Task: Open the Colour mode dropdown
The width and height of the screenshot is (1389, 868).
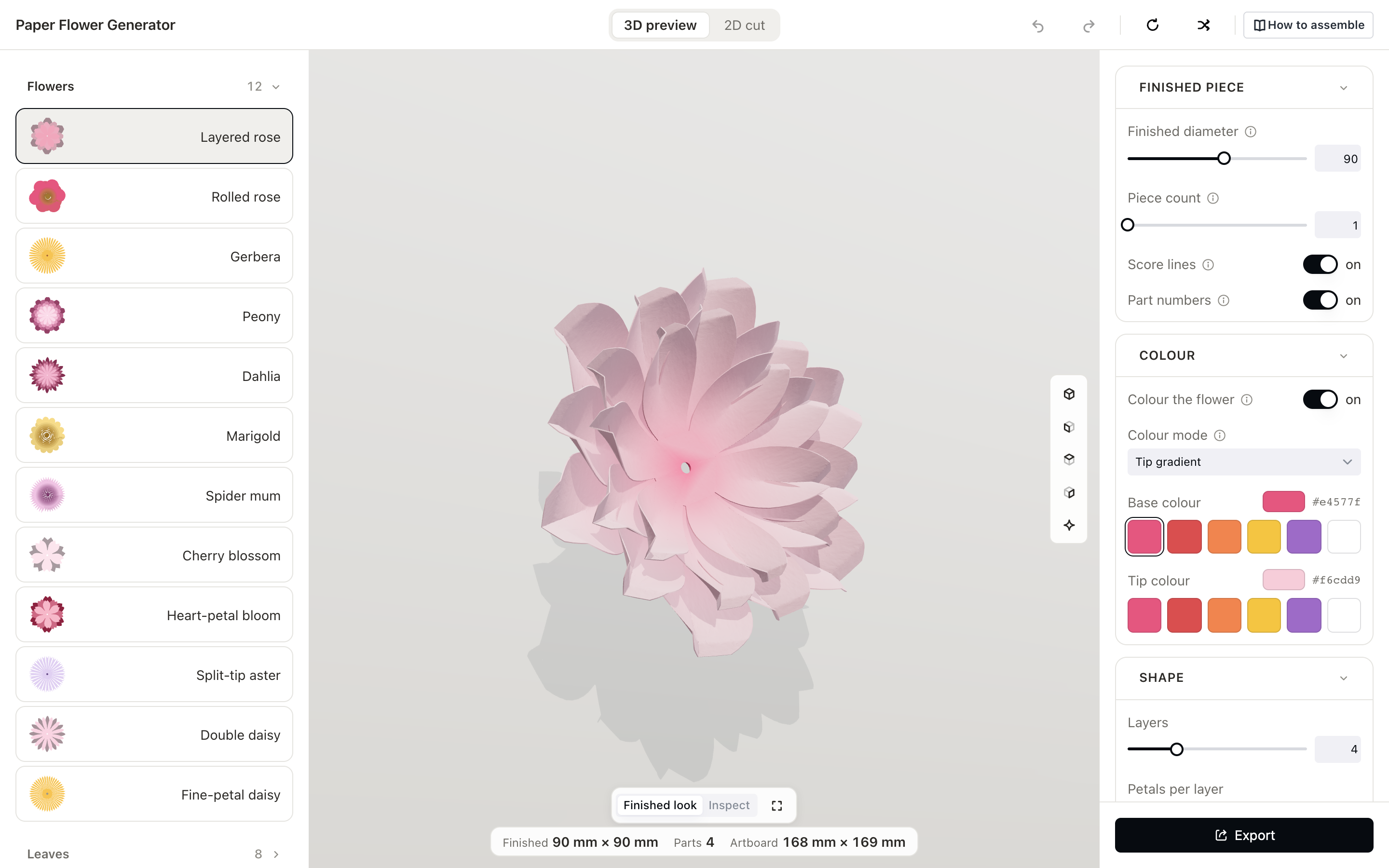Action: (x=1243, y=461)
